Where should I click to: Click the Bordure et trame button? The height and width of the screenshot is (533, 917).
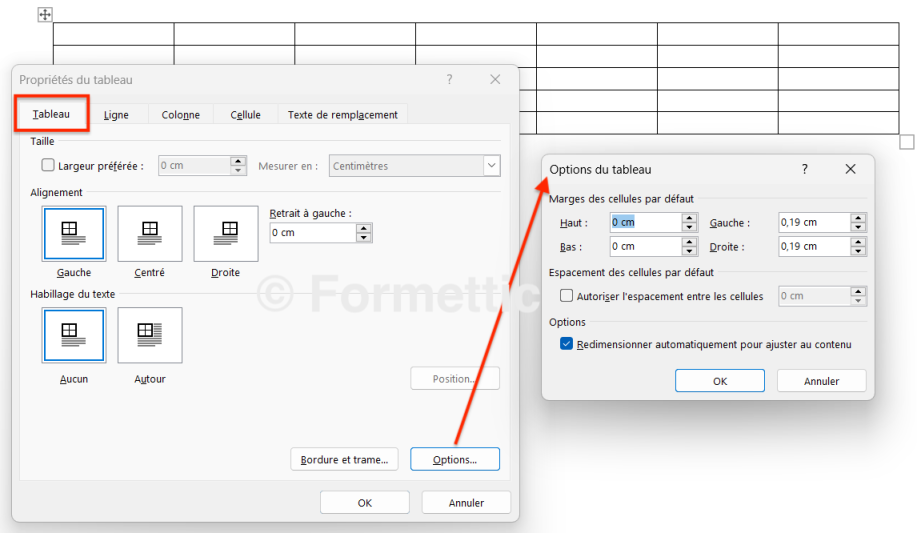coord(344,460)
